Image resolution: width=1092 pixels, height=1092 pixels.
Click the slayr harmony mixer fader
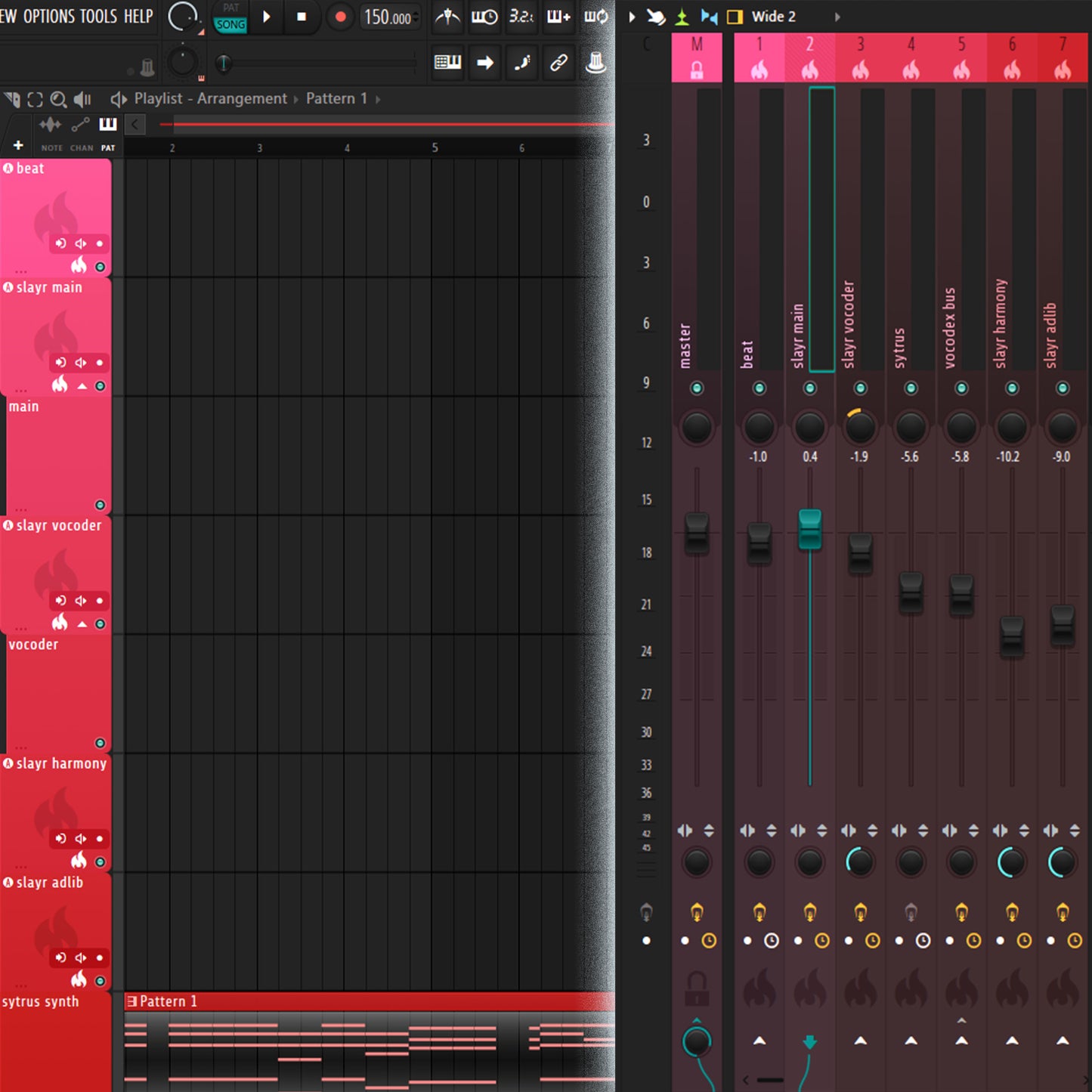[x=1012, y=636]
